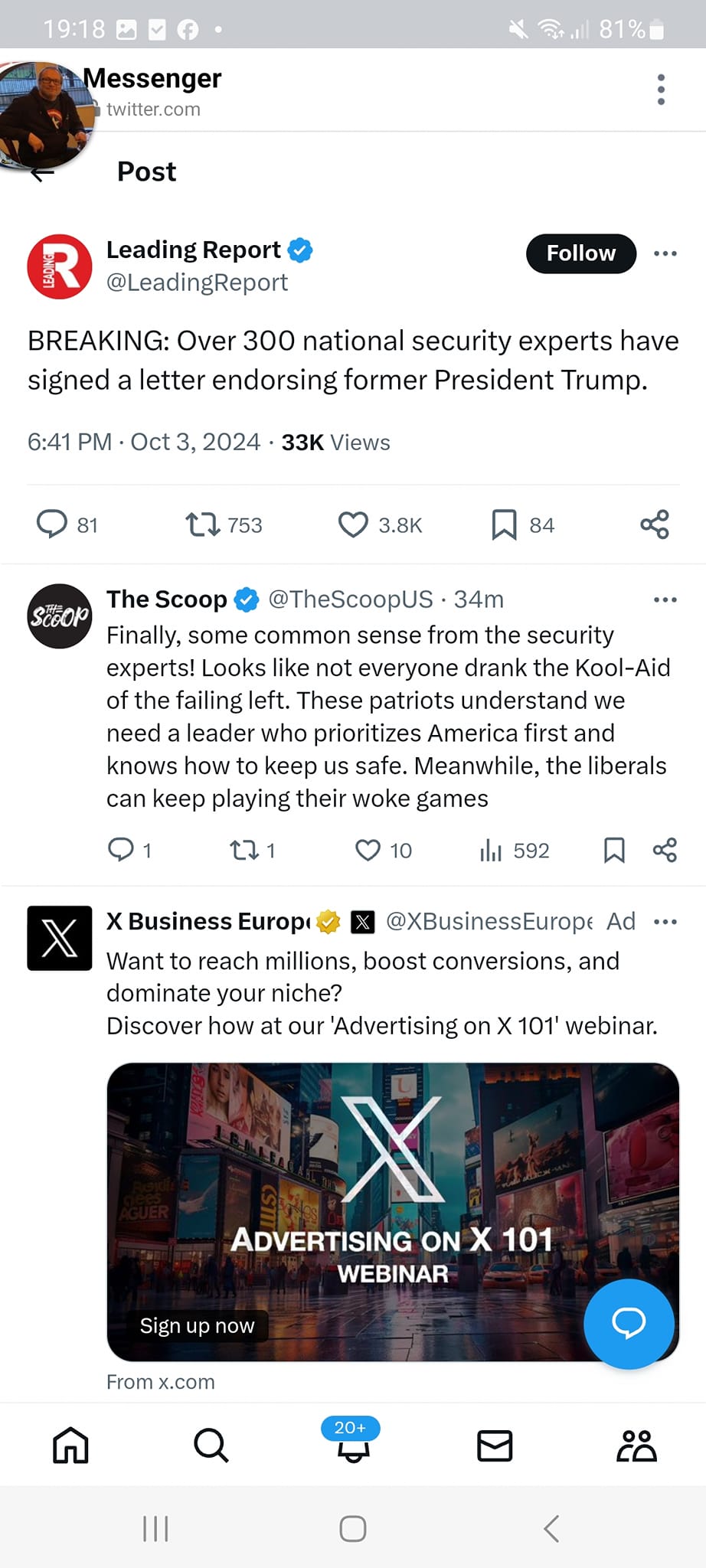Follow Leading Report
Image resolution: width=706 pixels, height=1568 pixels.
[x=580, y=253]
